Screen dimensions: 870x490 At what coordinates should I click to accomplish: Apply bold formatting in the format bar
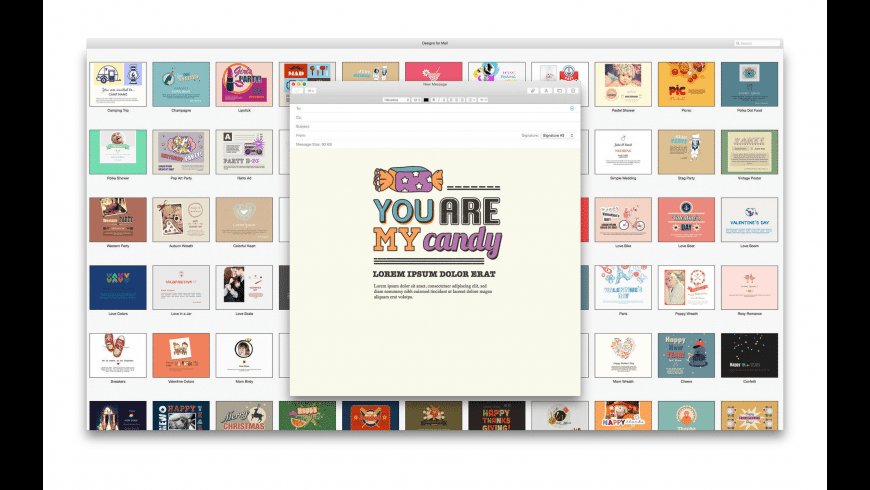(x=433, y=100)
